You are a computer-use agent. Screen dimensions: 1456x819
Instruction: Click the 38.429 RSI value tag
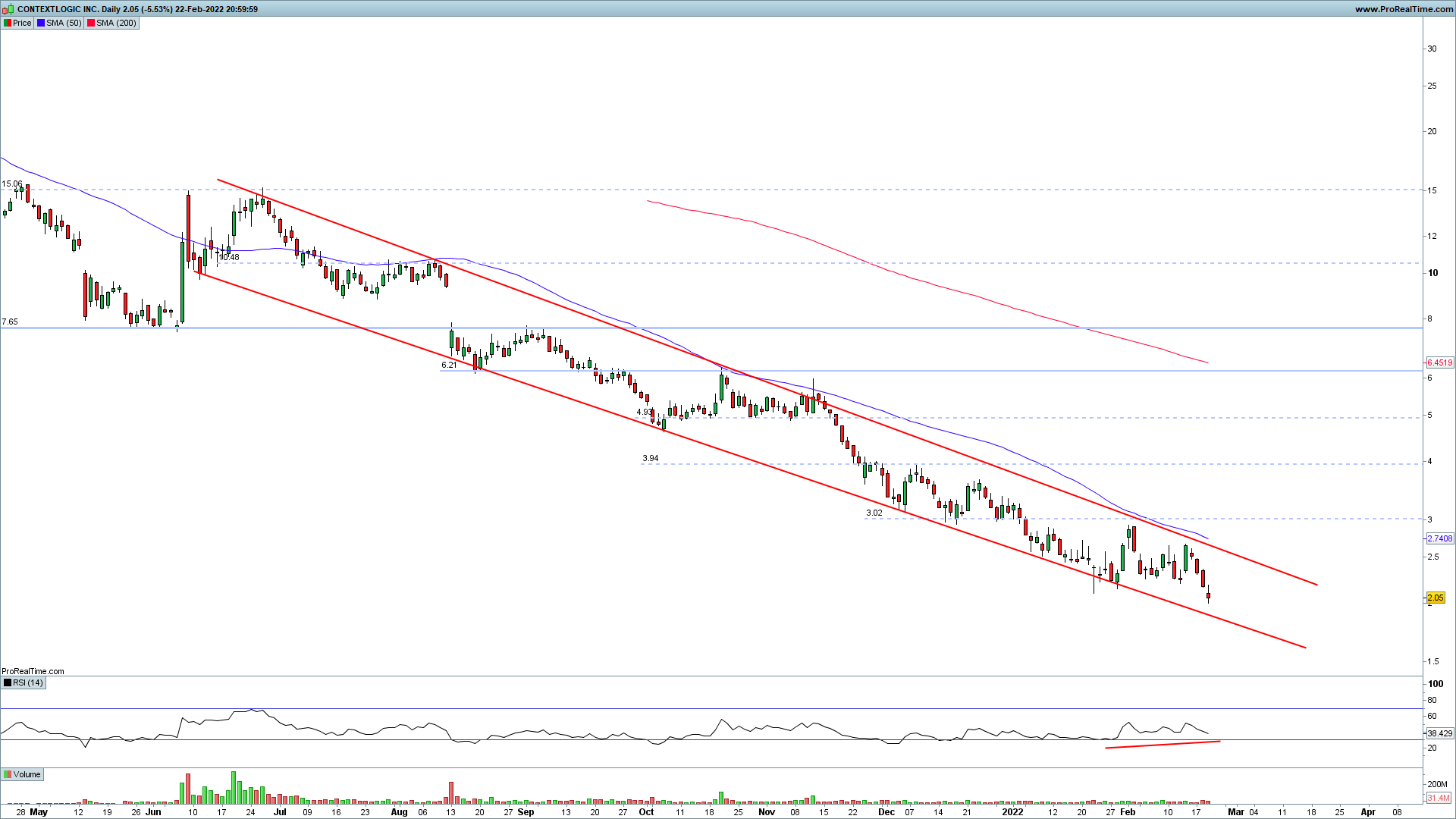[1439, 733]
